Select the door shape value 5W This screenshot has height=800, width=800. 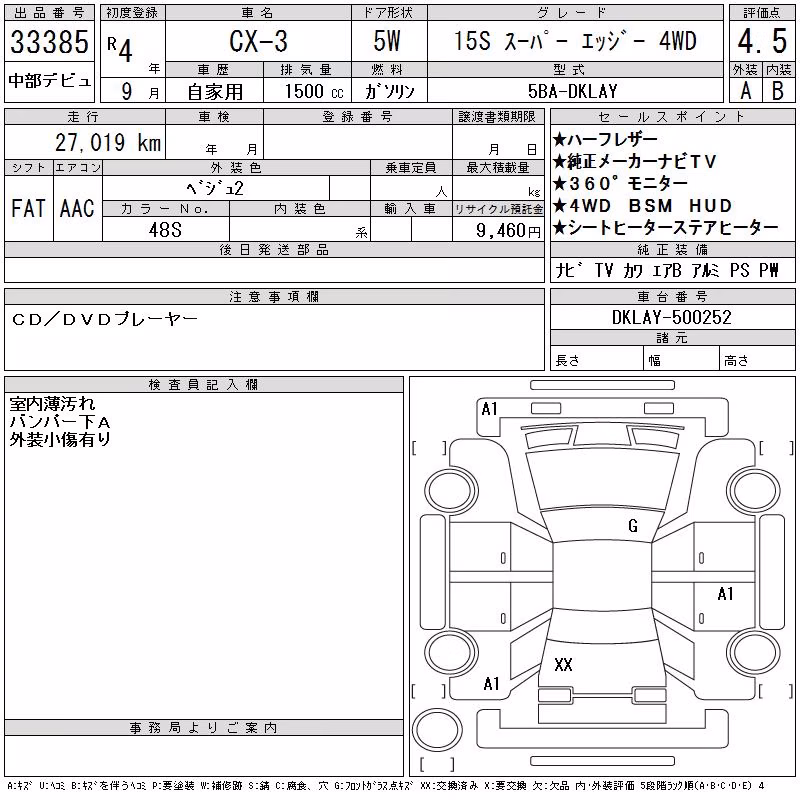(x=387, y=41)
